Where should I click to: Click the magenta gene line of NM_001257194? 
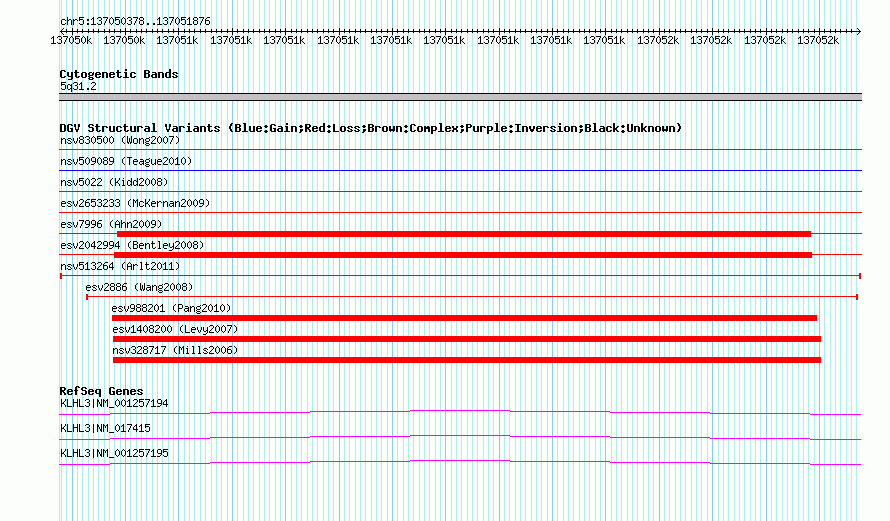pyautogui.click(x=460, y=412)
